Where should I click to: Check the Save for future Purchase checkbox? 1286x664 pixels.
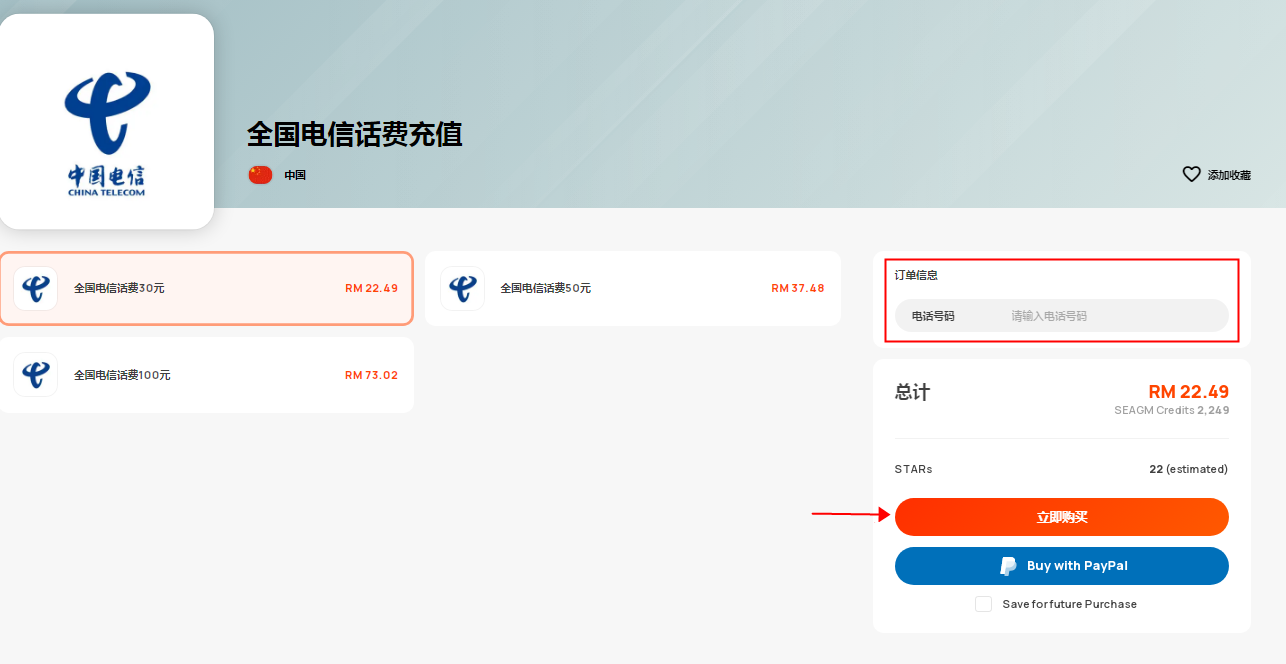click(984, 604)
